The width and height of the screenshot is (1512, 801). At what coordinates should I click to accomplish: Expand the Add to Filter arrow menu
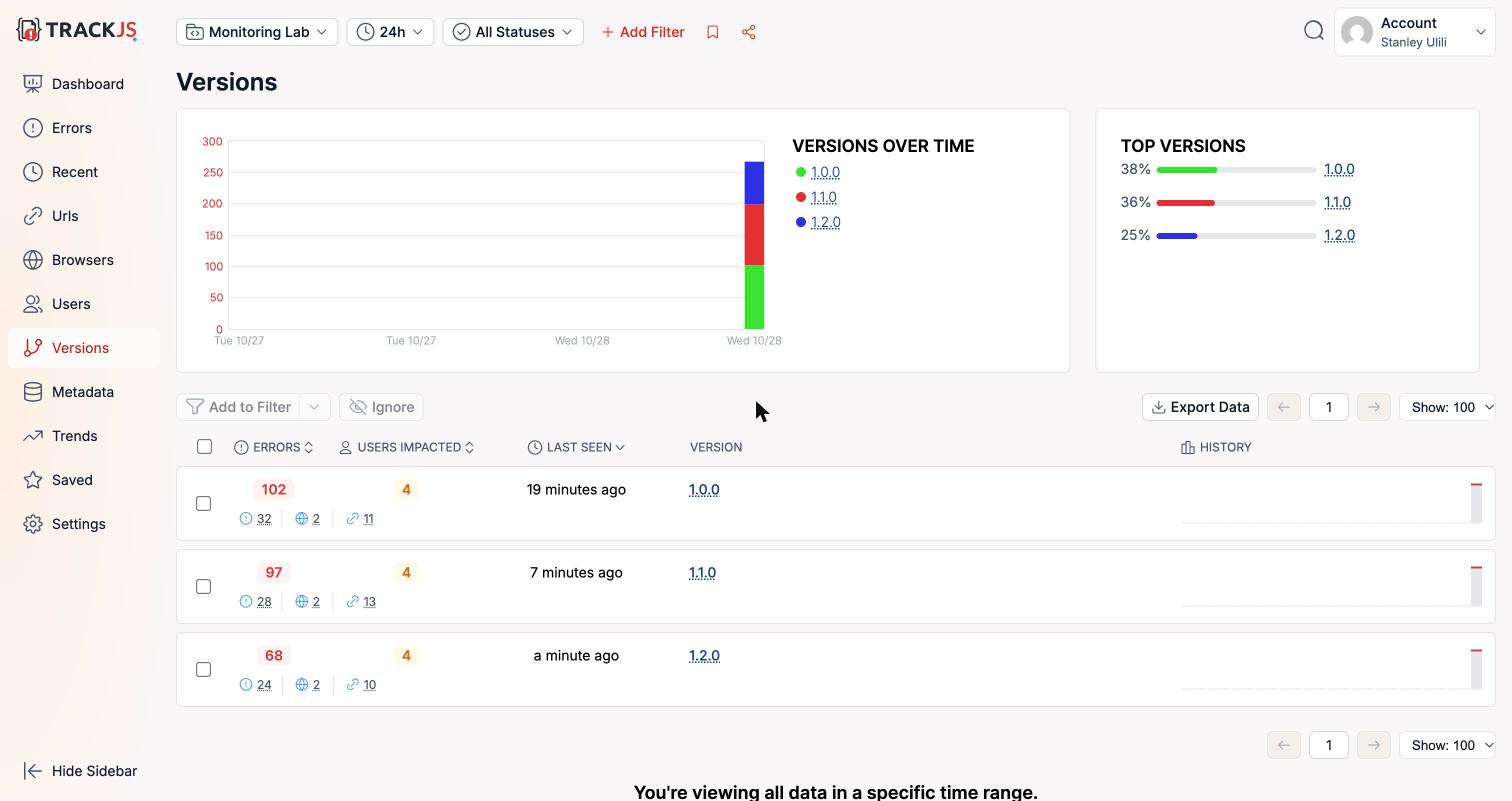pyautogui.click(x=314, y=407)
